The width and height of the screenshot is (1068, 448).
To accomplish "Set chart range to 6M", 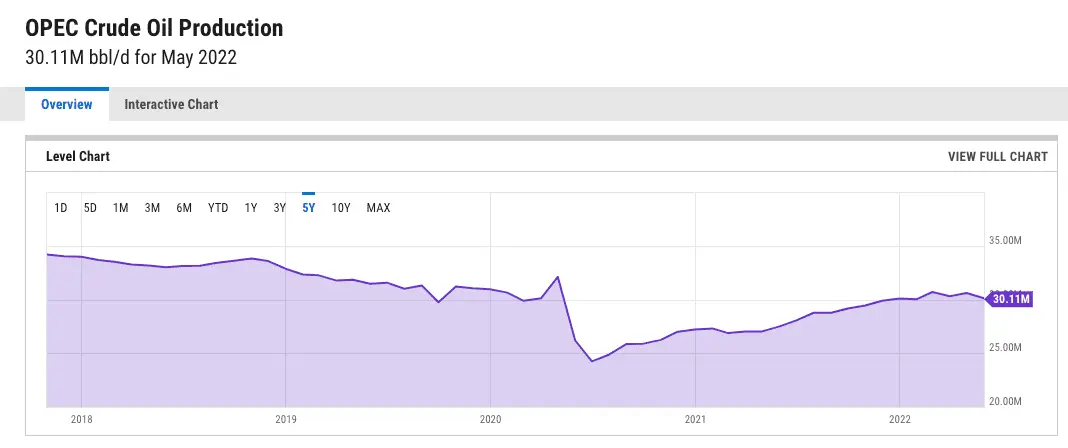I will point(184,208).
